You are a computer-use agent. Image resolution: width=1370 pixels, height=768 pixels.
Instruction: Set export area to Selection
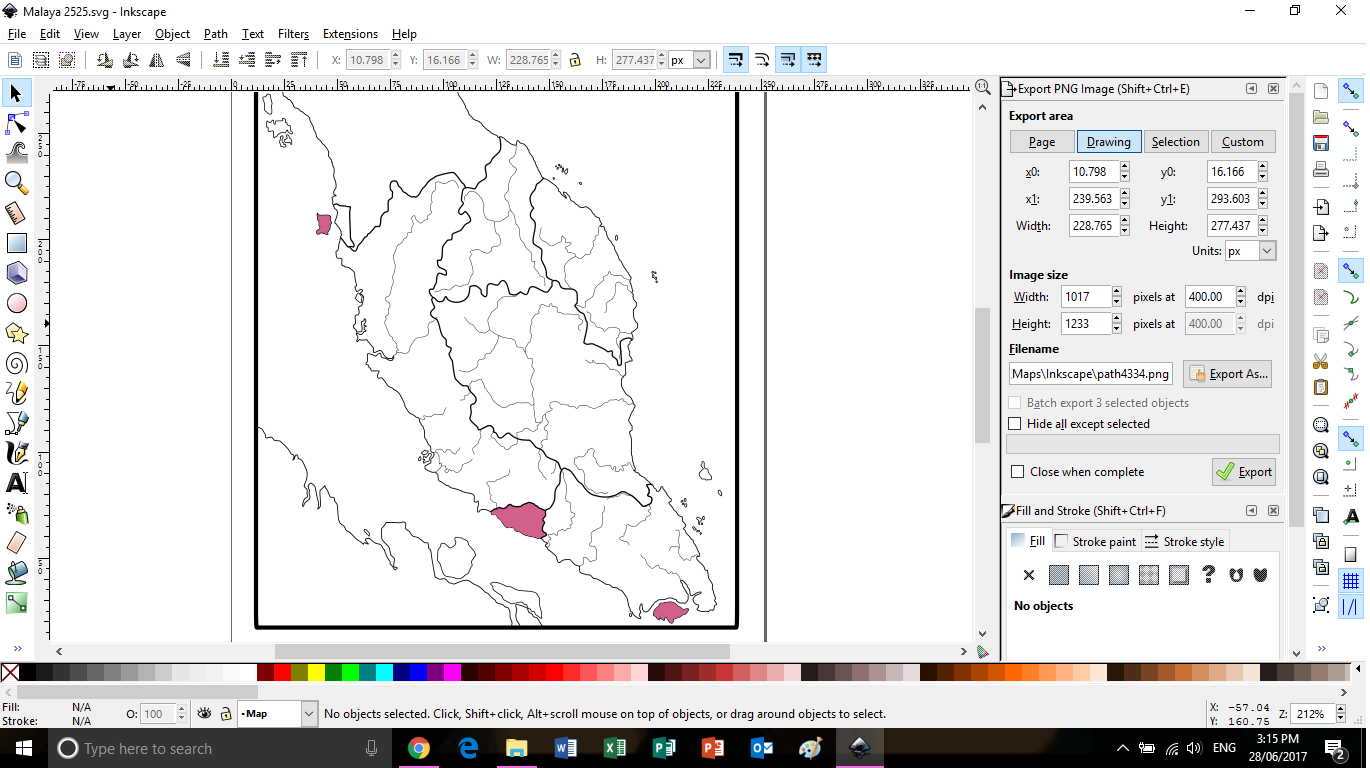(1176, 142)
